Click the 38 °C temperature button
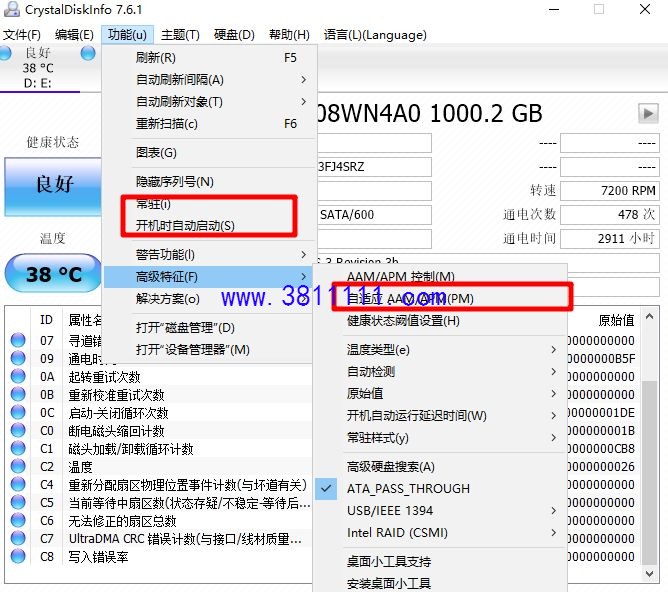Image resolution: width=668 pixels, height=592 pixels. tap(53, 273)
